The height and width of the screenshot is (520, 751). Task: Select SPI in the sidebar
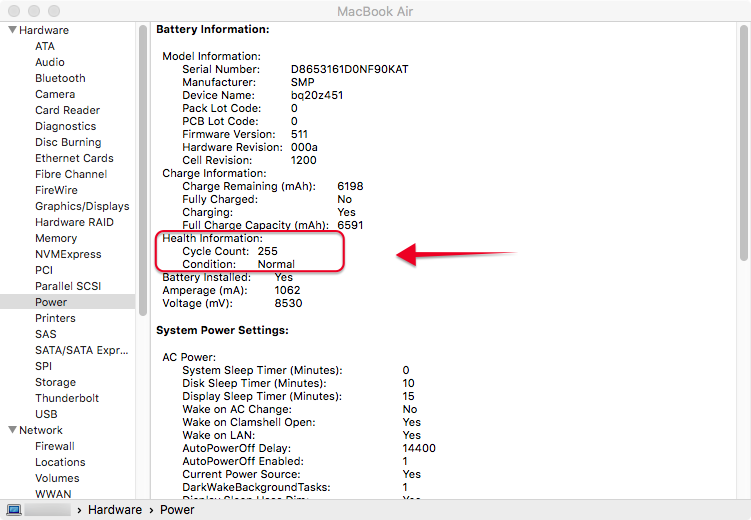[43, 366]
